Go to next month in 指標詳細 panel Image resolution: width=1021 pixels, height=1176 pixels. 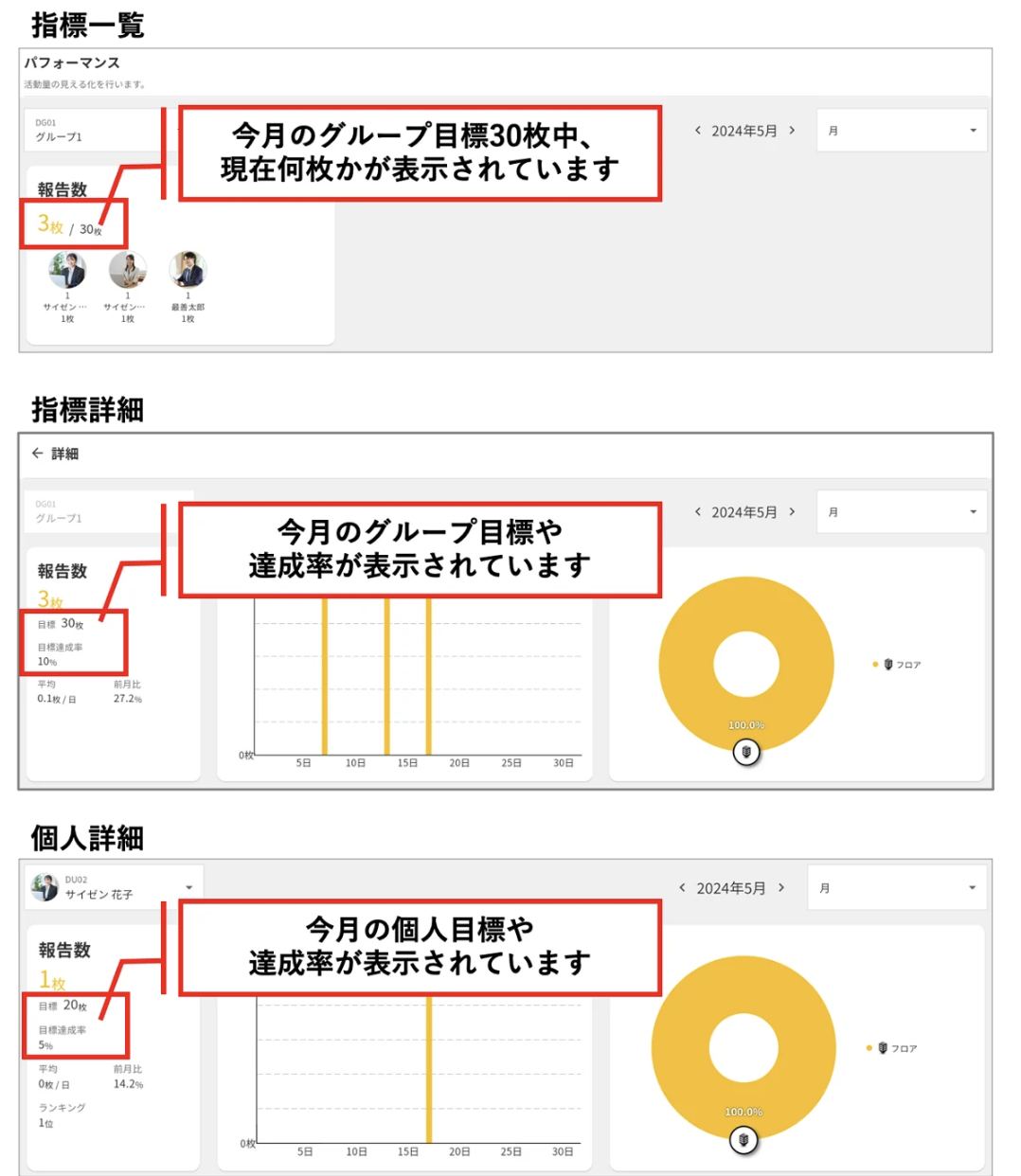coord(792,512)
